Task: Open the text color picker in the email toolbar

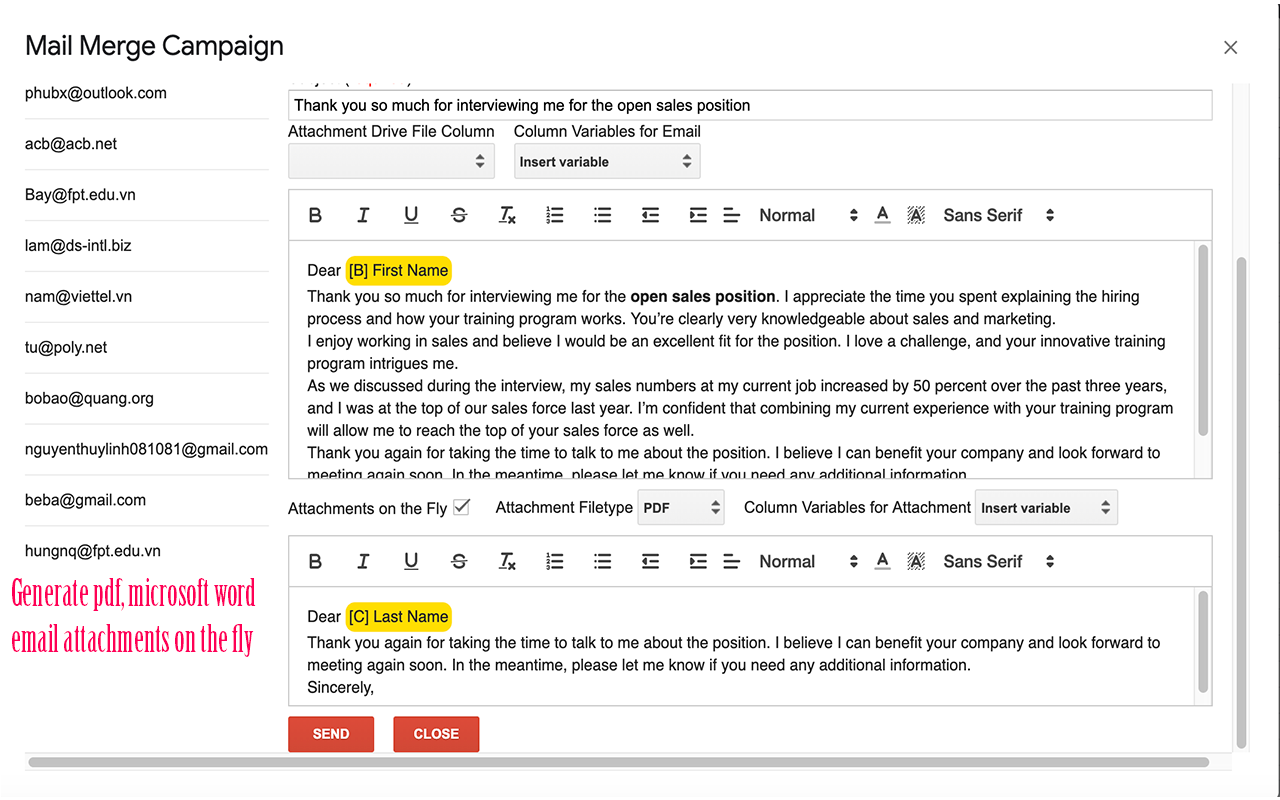Action: click(x=882, y=214)
